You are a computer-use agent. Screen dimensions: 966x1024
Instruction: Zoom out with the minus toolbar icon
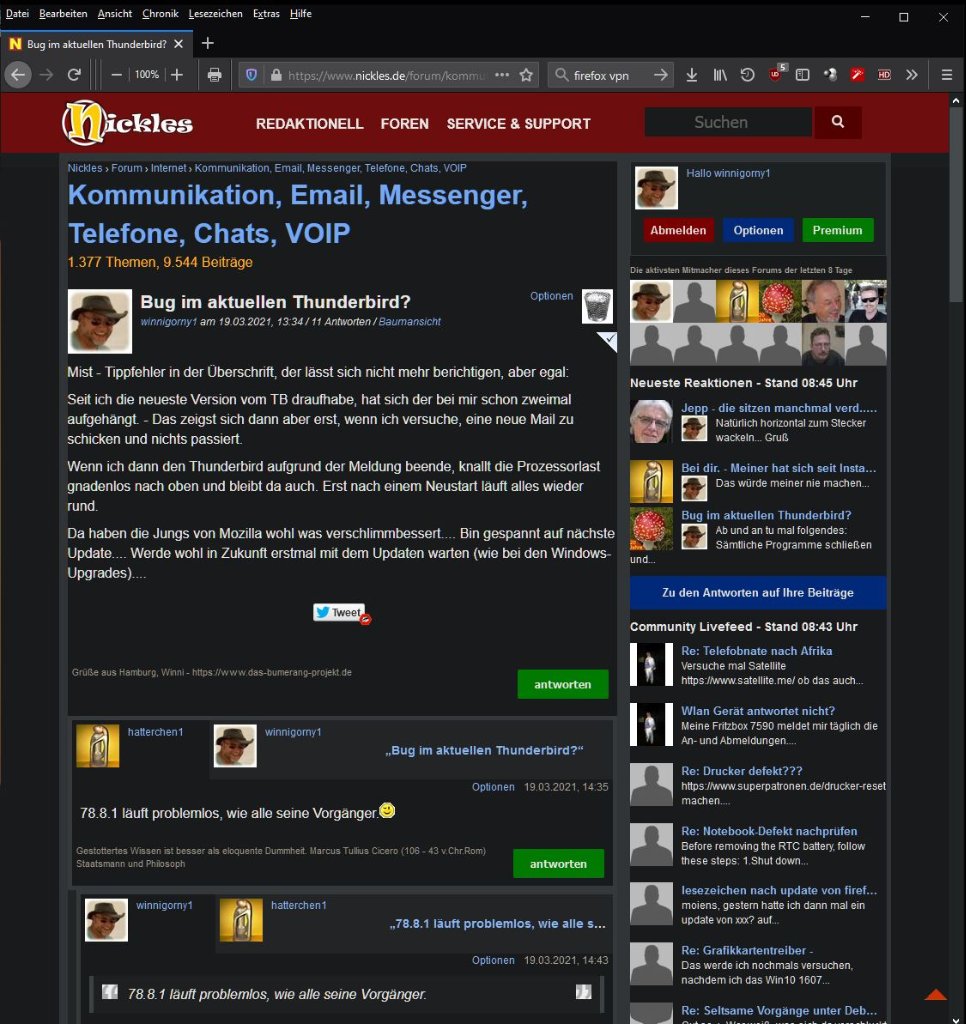tap(116, 75)
